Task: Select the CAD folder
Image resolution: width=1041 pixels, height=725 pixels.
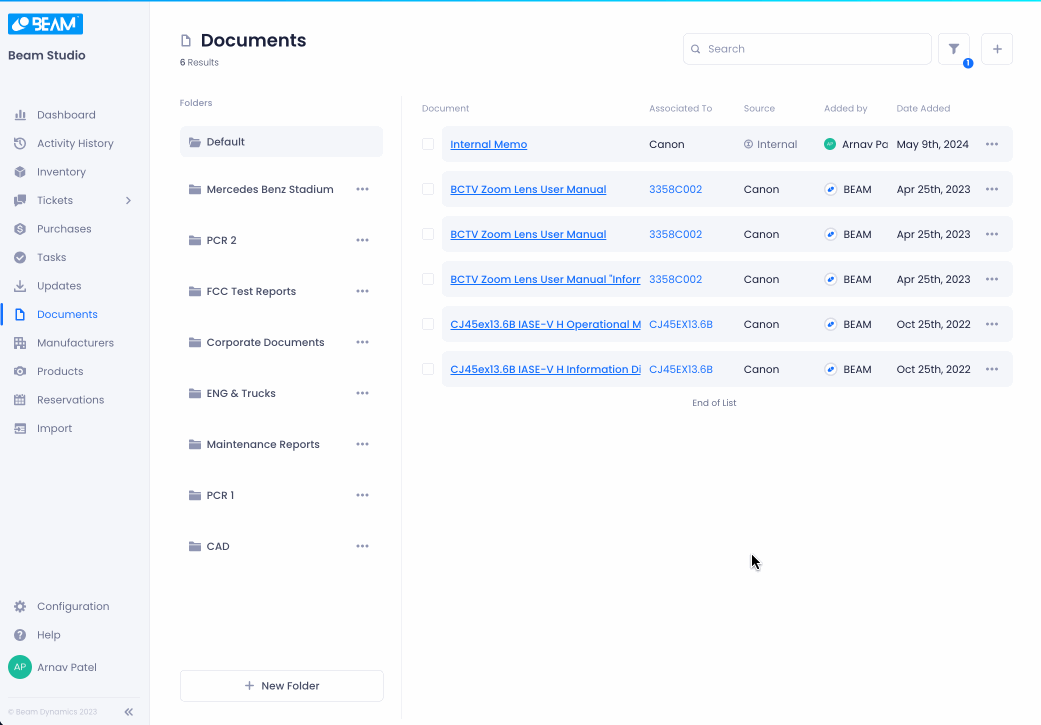Action: 218,546
